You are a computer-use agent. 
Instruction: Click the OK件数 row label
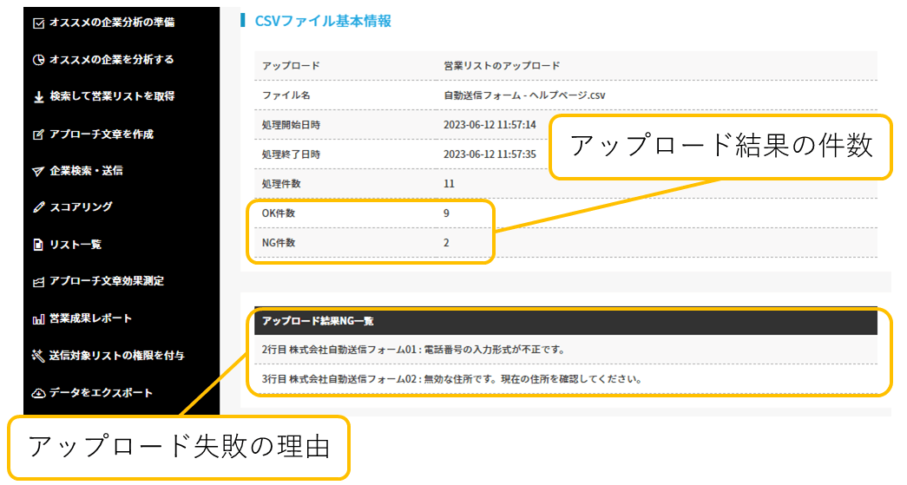click(279, 214)
